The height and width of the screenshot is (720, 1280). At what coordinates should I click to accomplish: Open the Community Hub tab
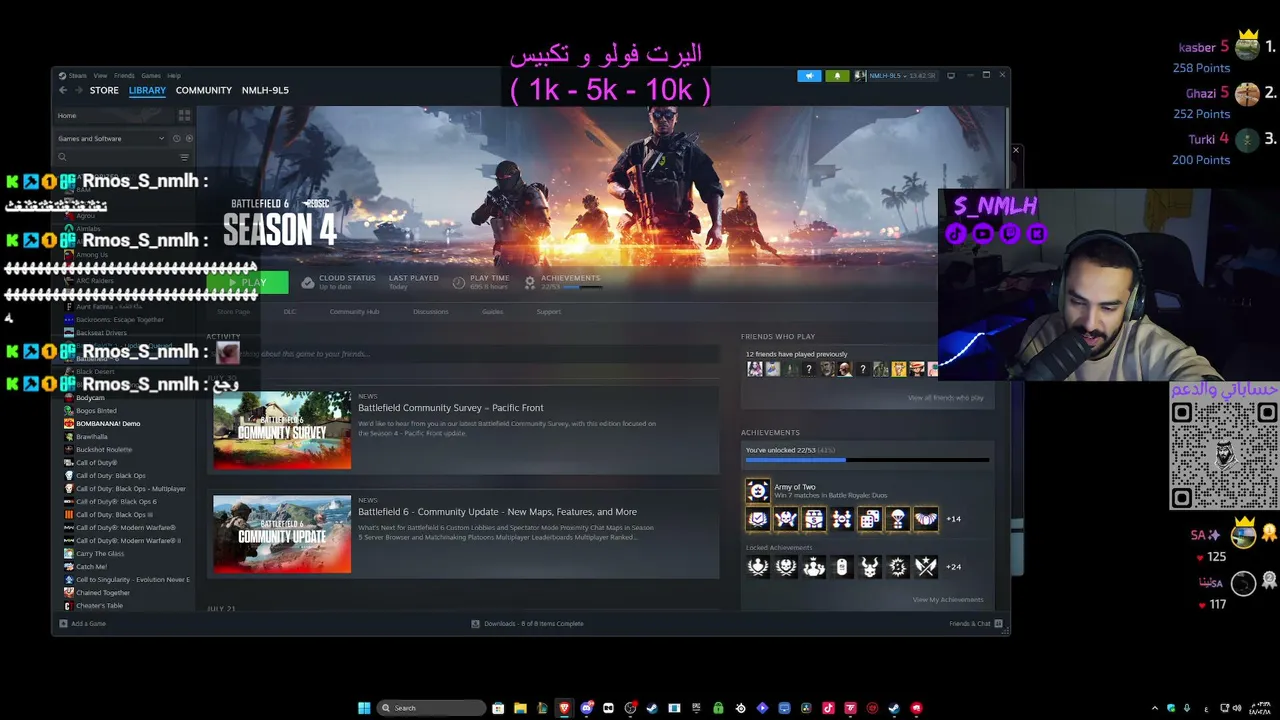[355, 312]
